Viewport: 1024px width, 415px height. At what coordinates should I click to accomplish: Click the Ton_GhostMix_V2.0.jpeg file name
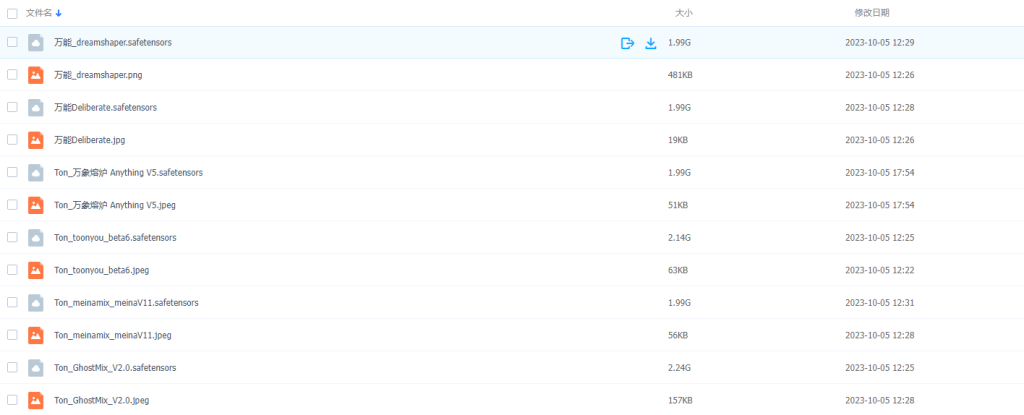(101, 400)
